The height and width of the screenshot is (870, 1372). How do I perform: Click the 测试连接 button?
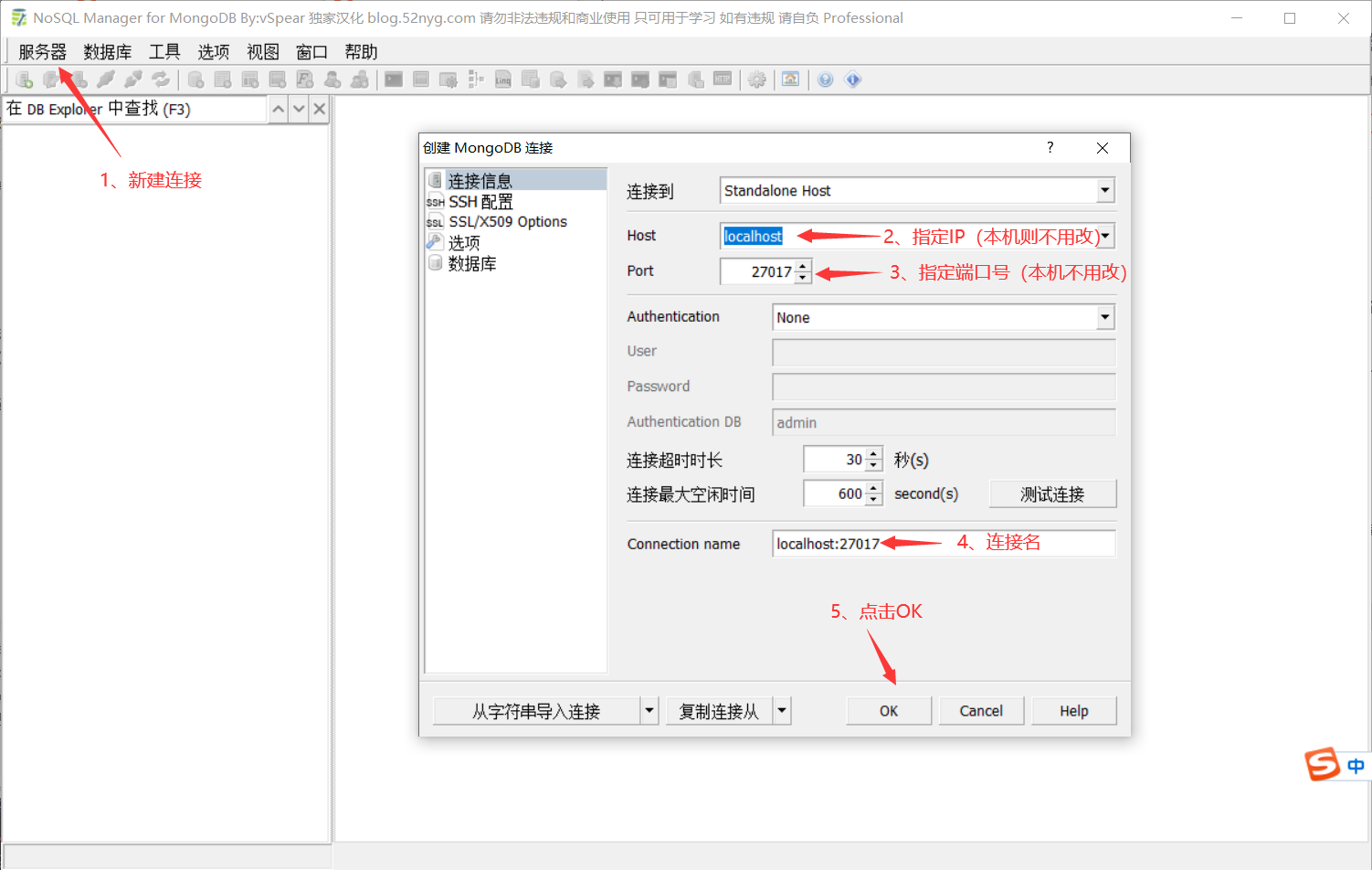(x=1052, y=494)
